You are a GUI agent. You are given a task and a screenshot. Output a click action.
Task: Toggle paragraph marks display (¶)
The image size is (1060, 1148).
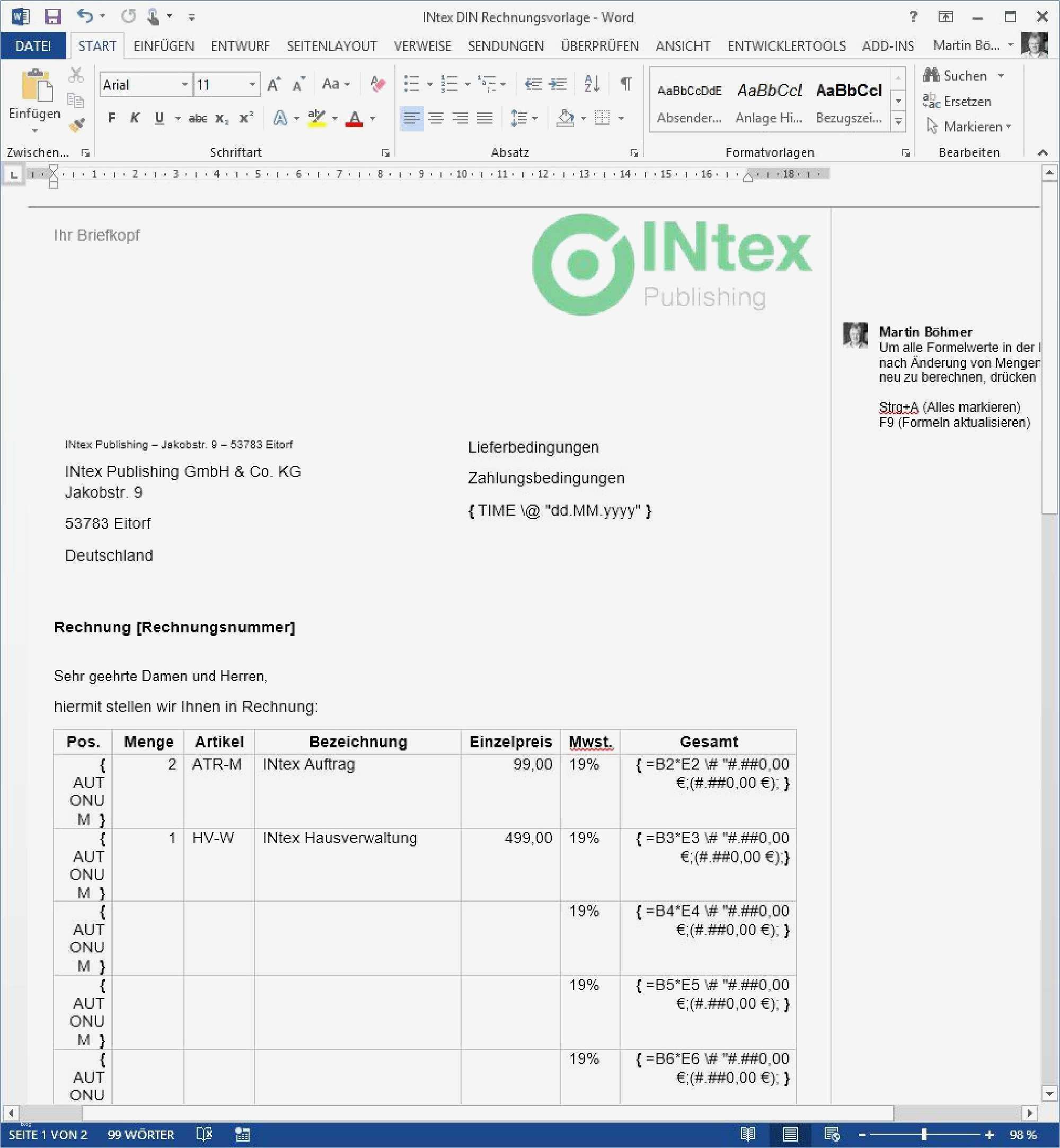click(626, 84)
